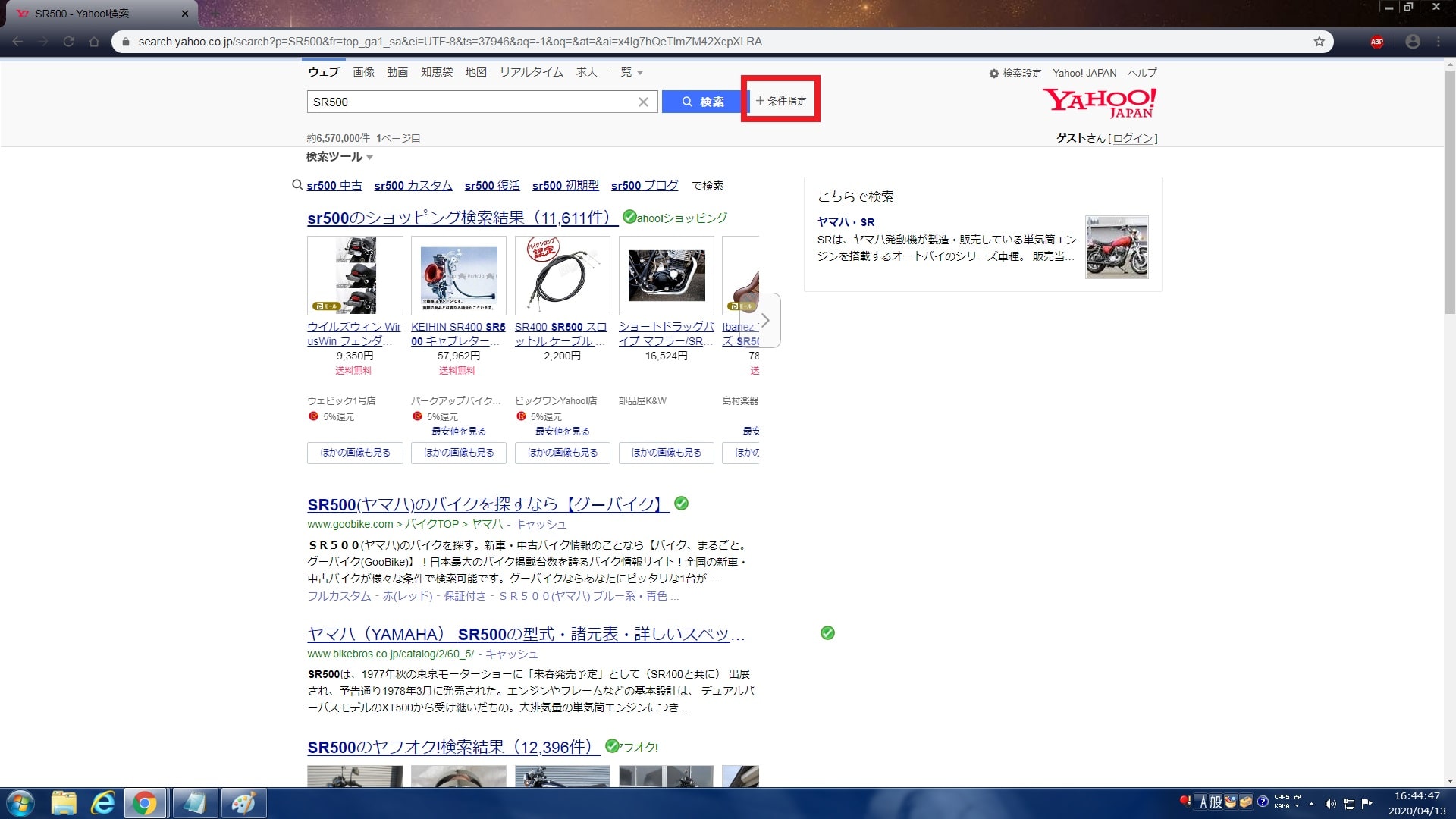1456x819 pixels.
Task: Open the Windows Start button
Action: point(20,803)
